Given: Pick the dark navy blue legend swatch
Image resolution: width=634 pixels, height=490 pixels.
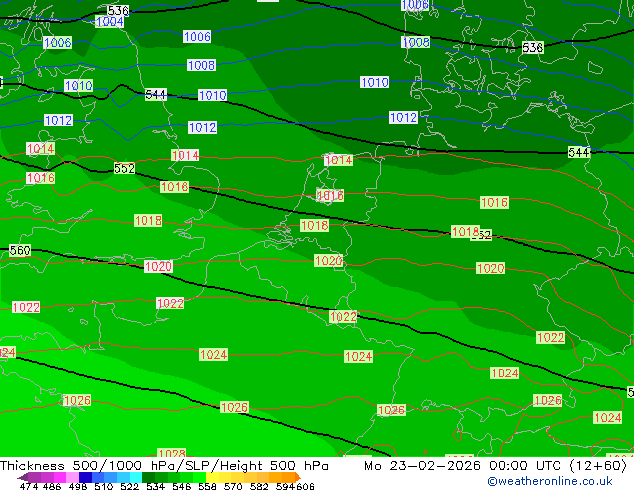Looking at the screenshot, I should click(x=85, y=477).
